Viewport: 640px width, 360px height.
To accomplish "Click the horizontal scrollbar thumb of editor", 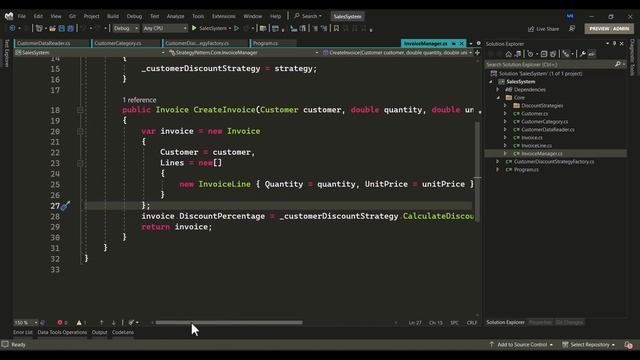I will coord(229,322).
